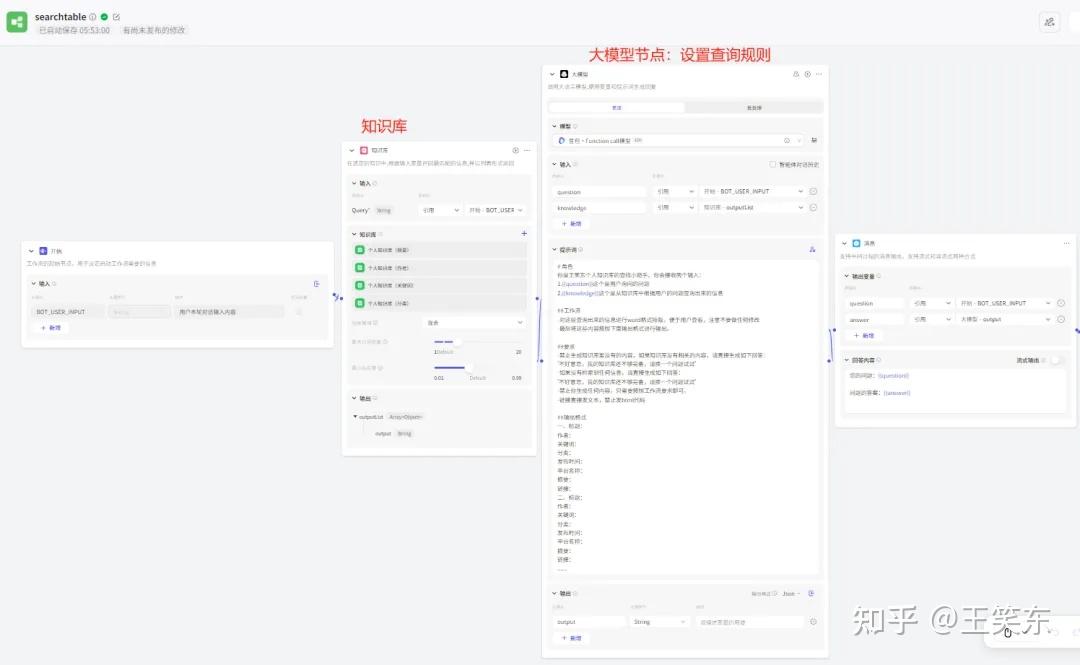Click the edit icon beside searchtable
Image resolution: width=1080 pixels, height=665 pixels.
click(116, 17)
